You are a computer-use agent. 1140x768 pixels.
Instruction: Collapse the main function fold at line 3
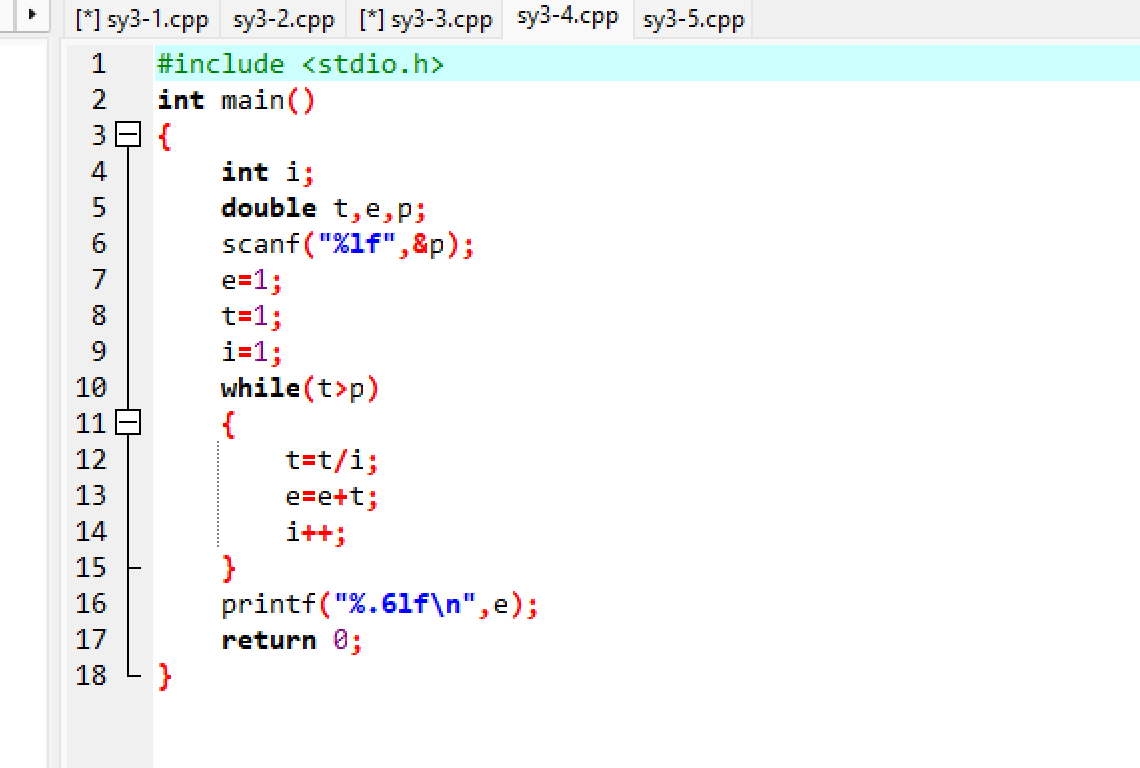pyautogui.click(x=128, y=135)
